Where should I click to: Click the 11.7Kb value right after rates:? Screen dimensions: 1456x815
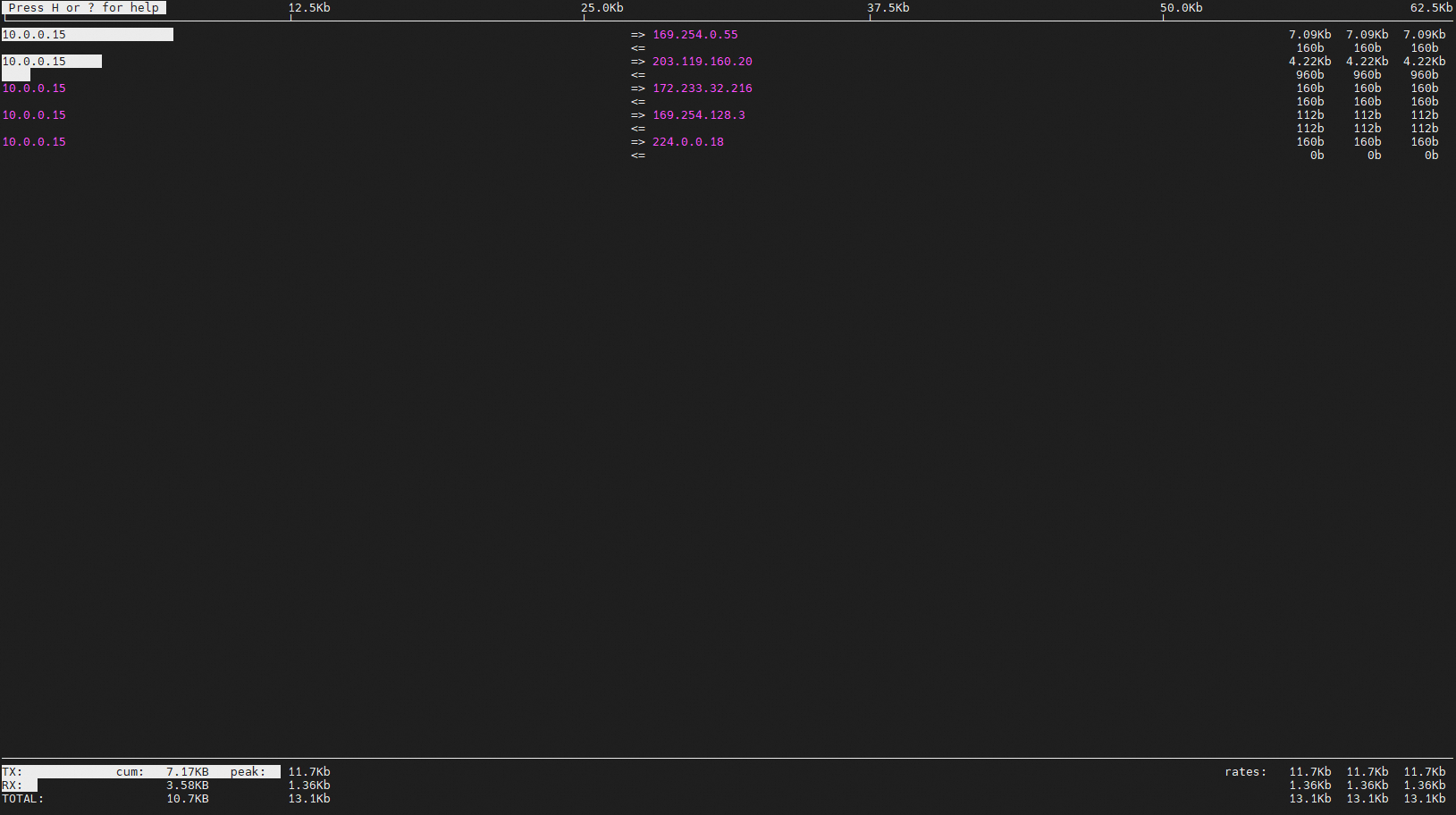pos(1310,772)
